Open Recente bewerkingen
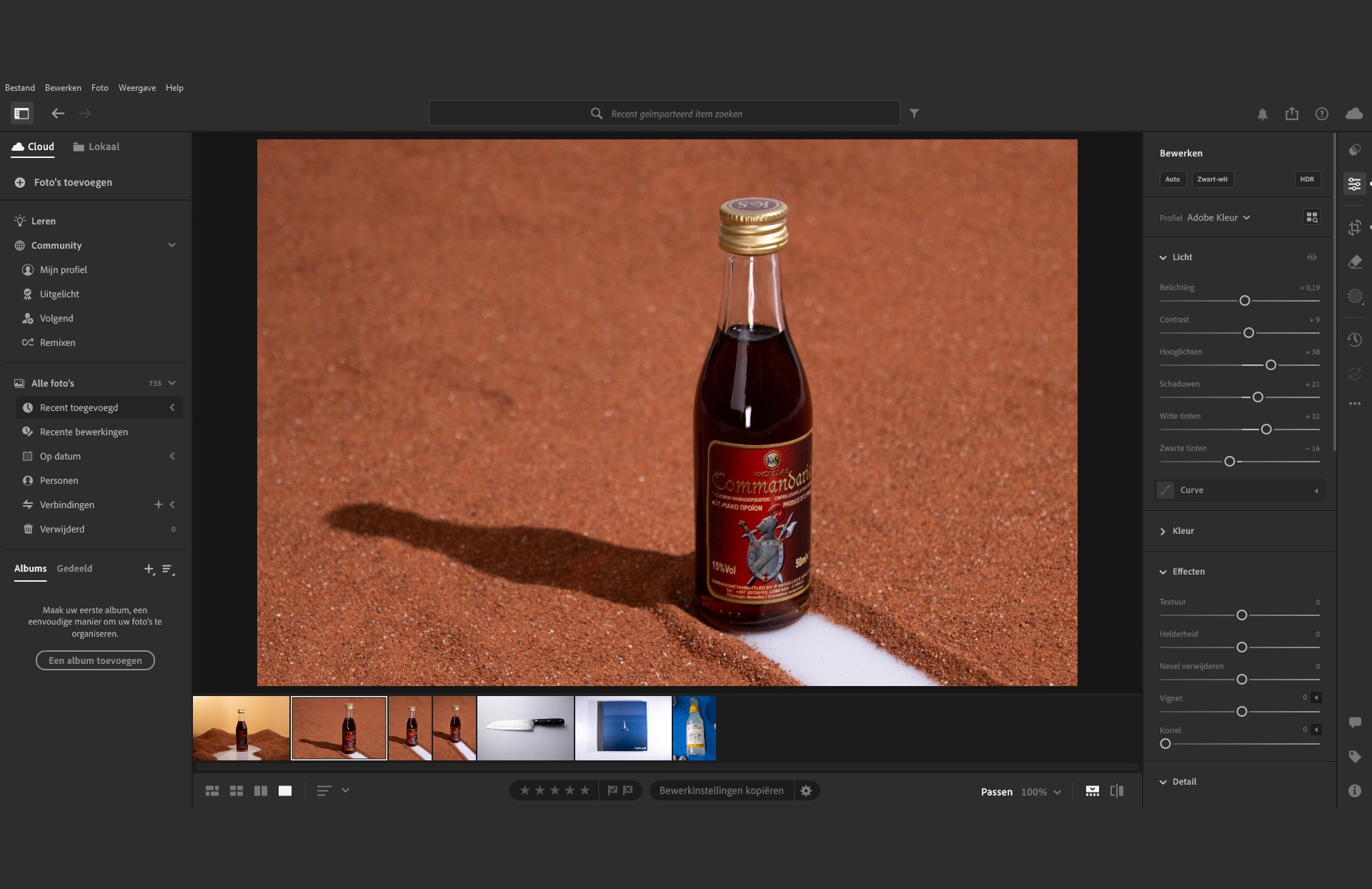This screenshot has width=1372, height=889. click(84, 432)
